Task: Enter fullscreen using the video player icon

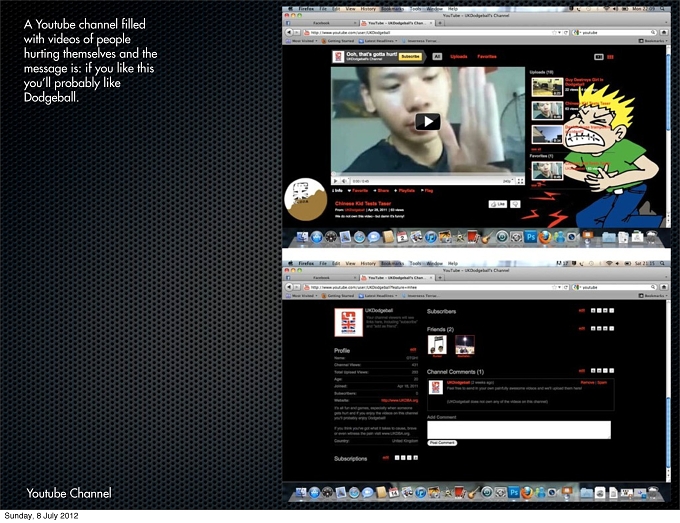Action: tap(520, 181)
